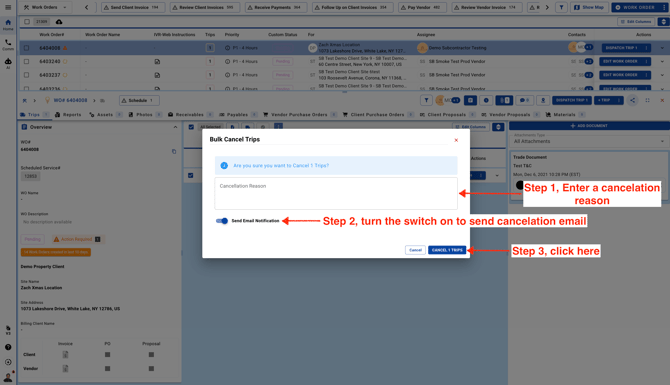Close the WO detail panel with red X

[x=662, y=100]
